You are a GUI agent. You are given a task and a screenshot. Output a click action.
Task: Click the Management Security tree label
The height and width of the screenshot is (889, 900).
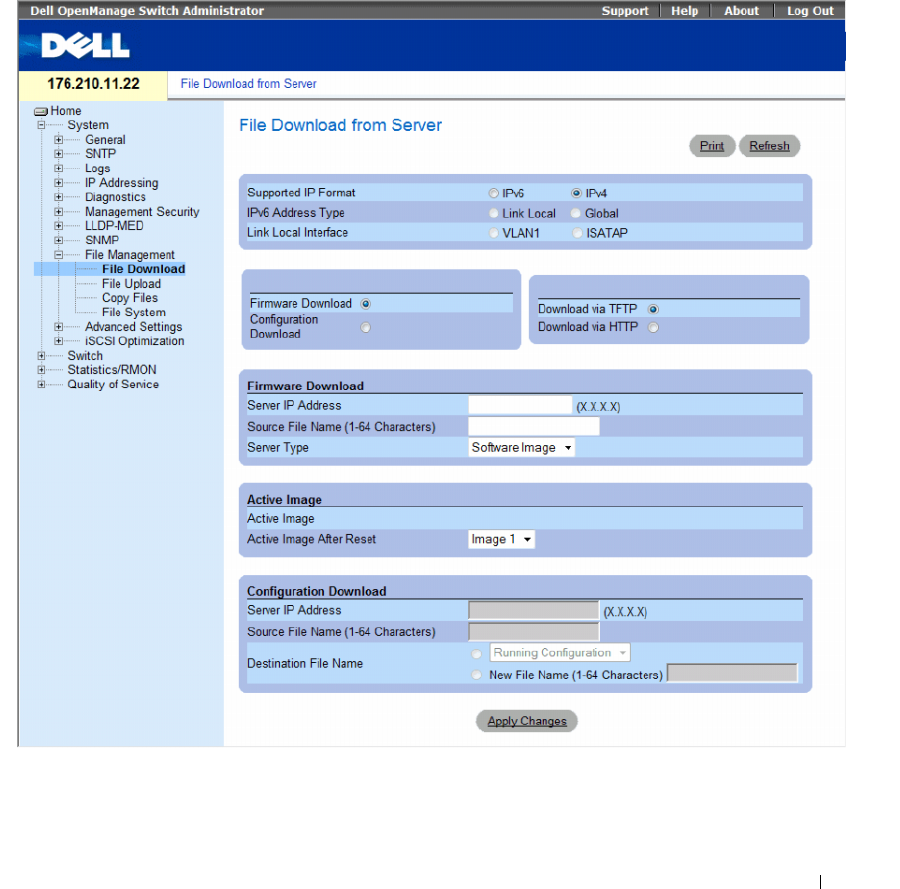[x=142, y=212]
